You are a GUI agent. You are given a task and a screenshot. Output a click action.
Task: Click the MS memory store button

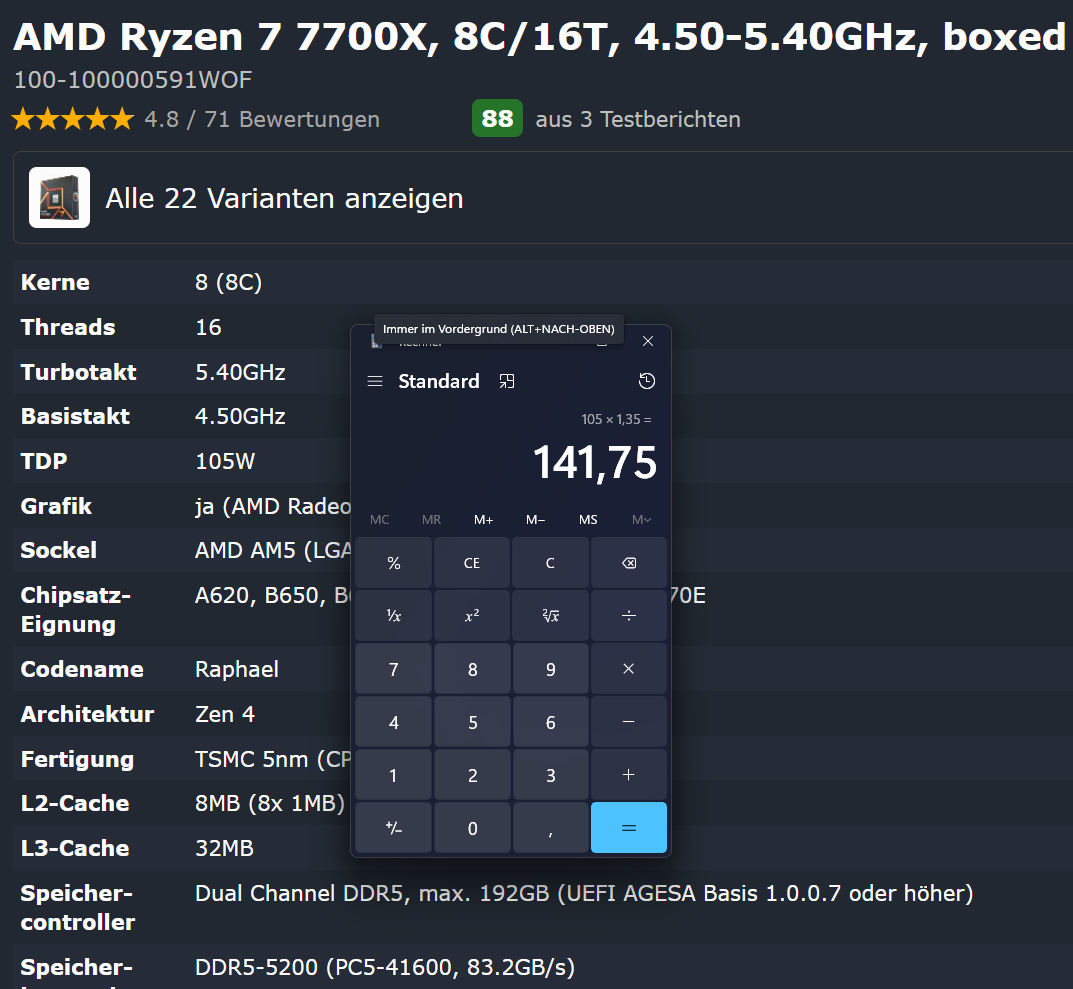(588, 519)
